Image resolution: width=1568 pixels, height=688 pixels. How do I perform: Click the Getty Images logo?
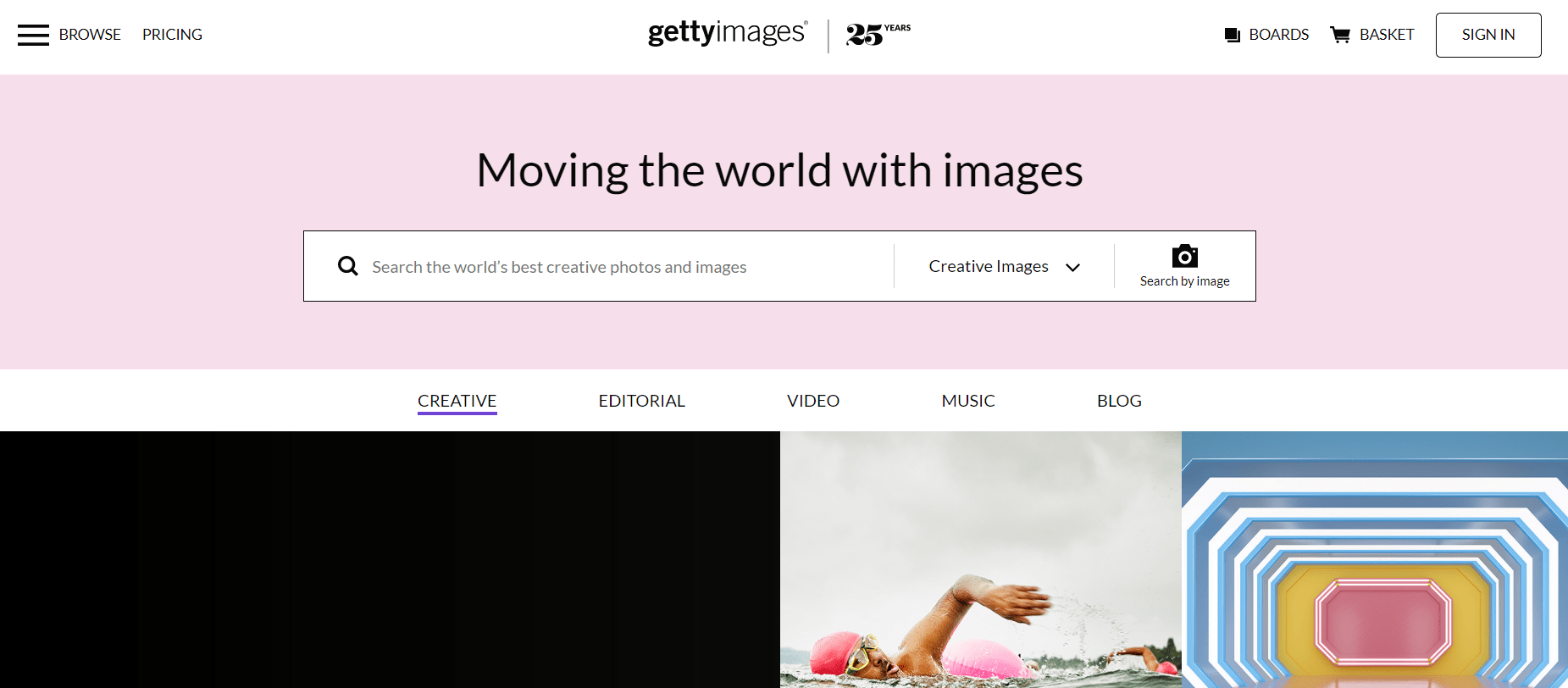tap(727, 34)
